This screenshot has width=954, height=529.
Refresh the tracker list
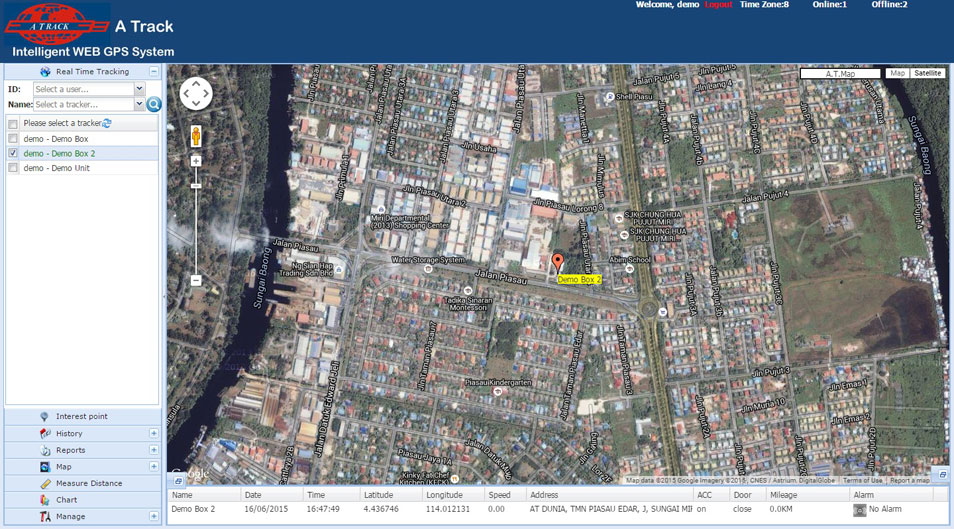107,123
